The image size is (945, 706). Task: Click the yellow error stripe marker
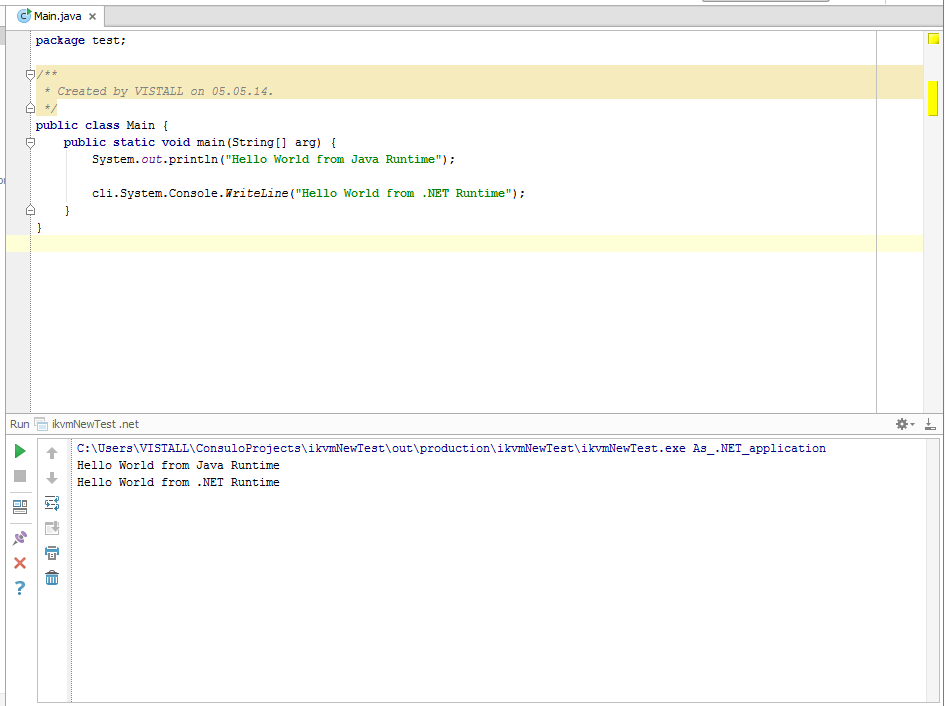933,99
